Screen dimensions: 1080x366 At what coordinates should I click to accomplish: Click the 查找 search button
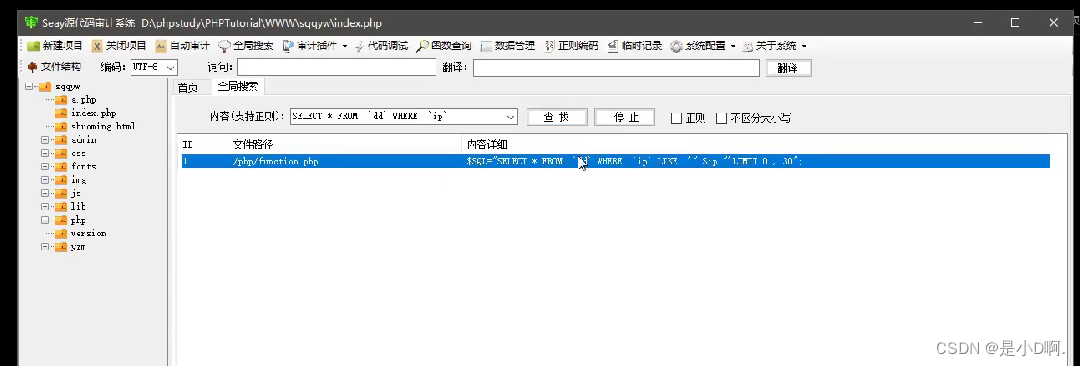(557, 117)
